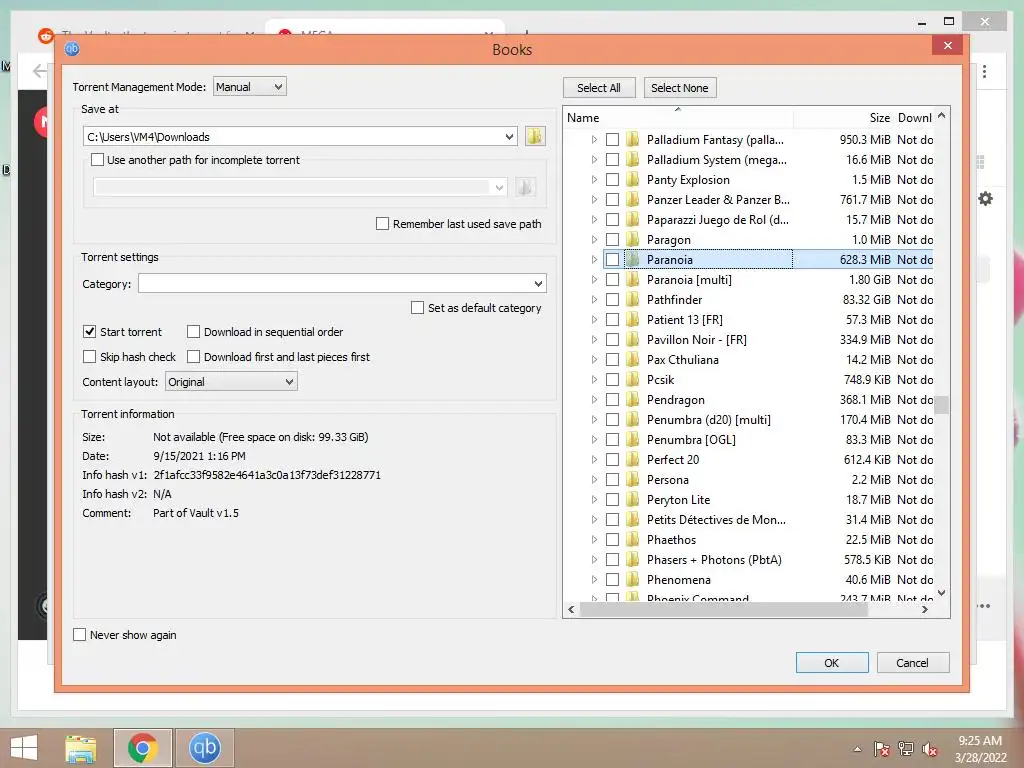Check Never show again
The height and width of the screenshot is (768, 1024).
tap(80, 635)
